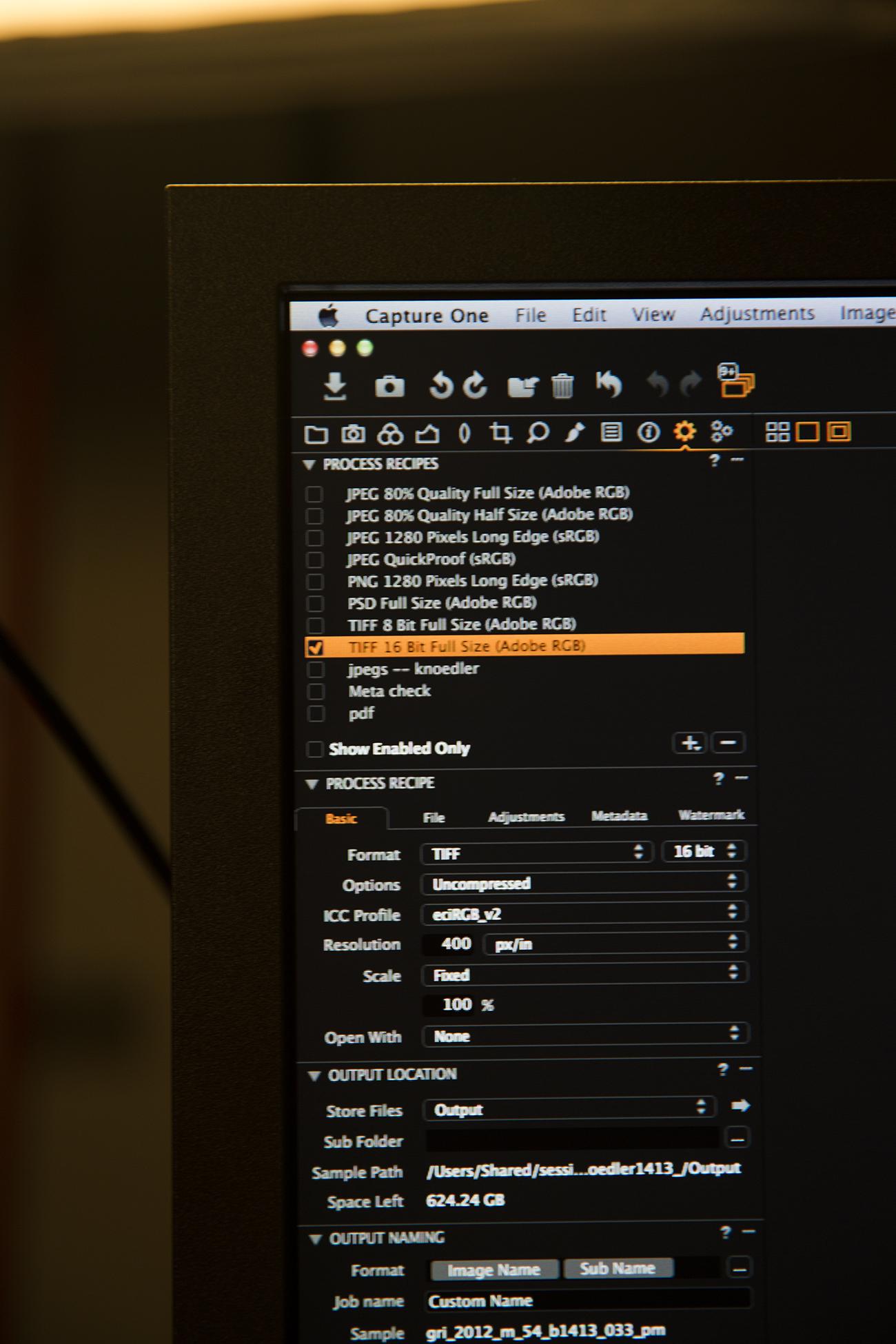
Task: Open the Capture One application menu
Action: tap(427, 316)
